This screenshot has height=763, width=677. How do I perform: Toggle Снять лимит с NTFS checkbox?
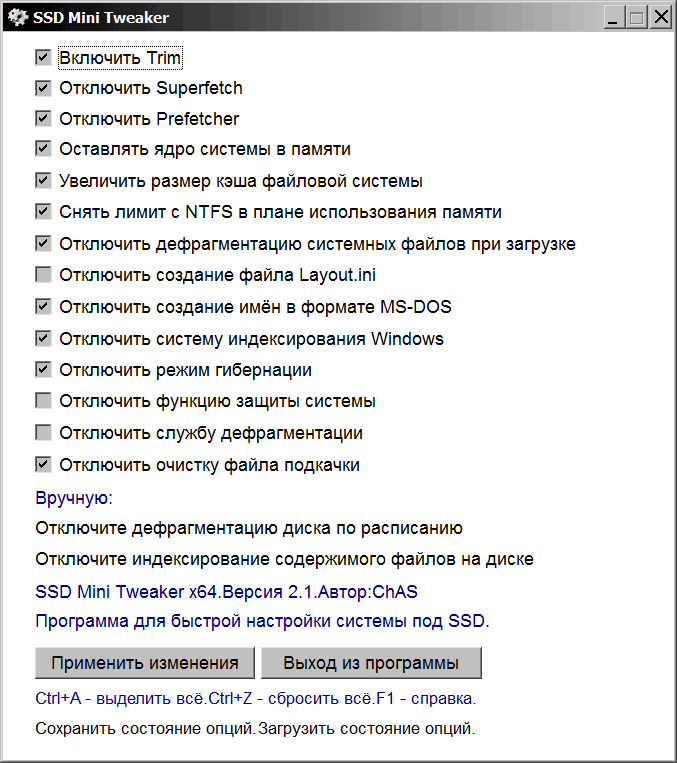click(x=43, y=212)
